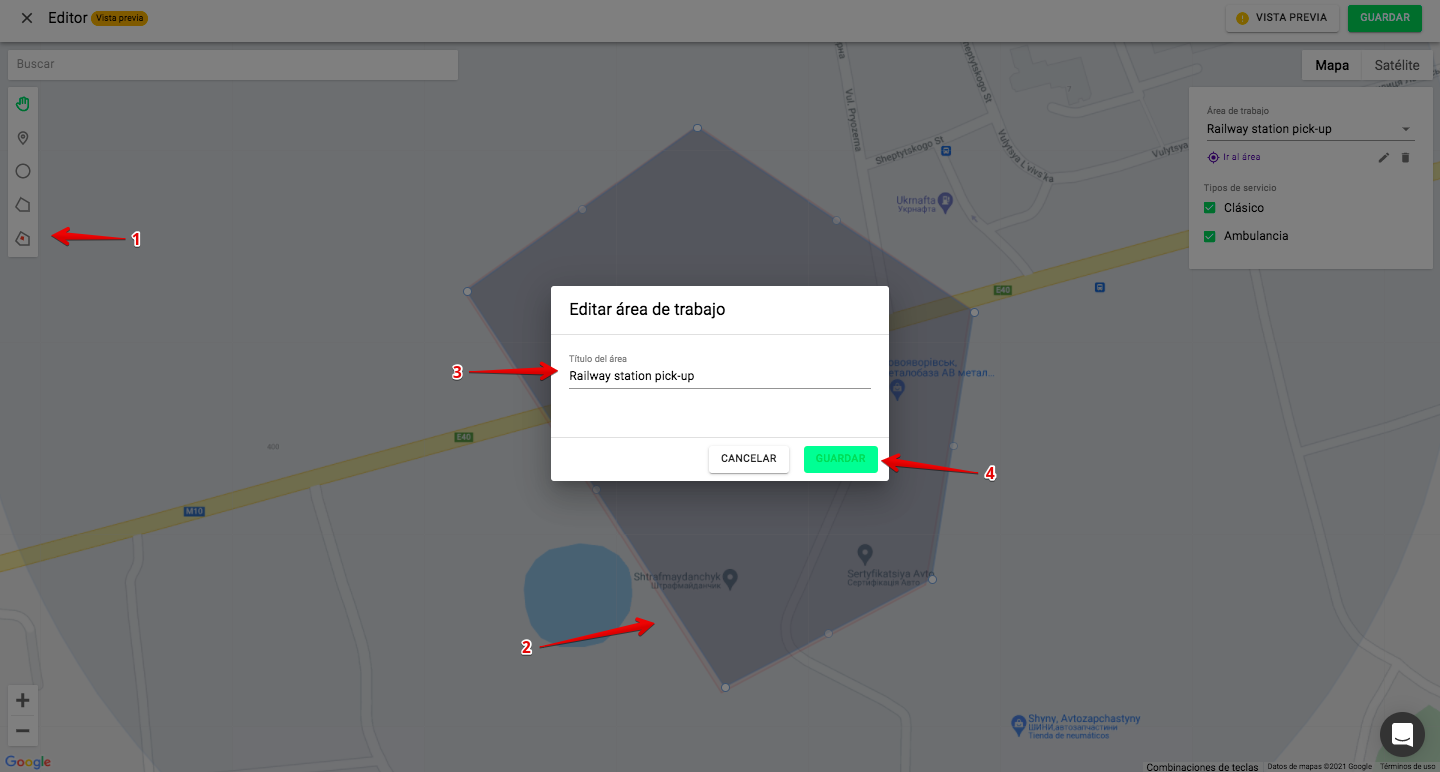Uncheck the Clásico service type
The image size is (1440, 772).
(1209, 208)
